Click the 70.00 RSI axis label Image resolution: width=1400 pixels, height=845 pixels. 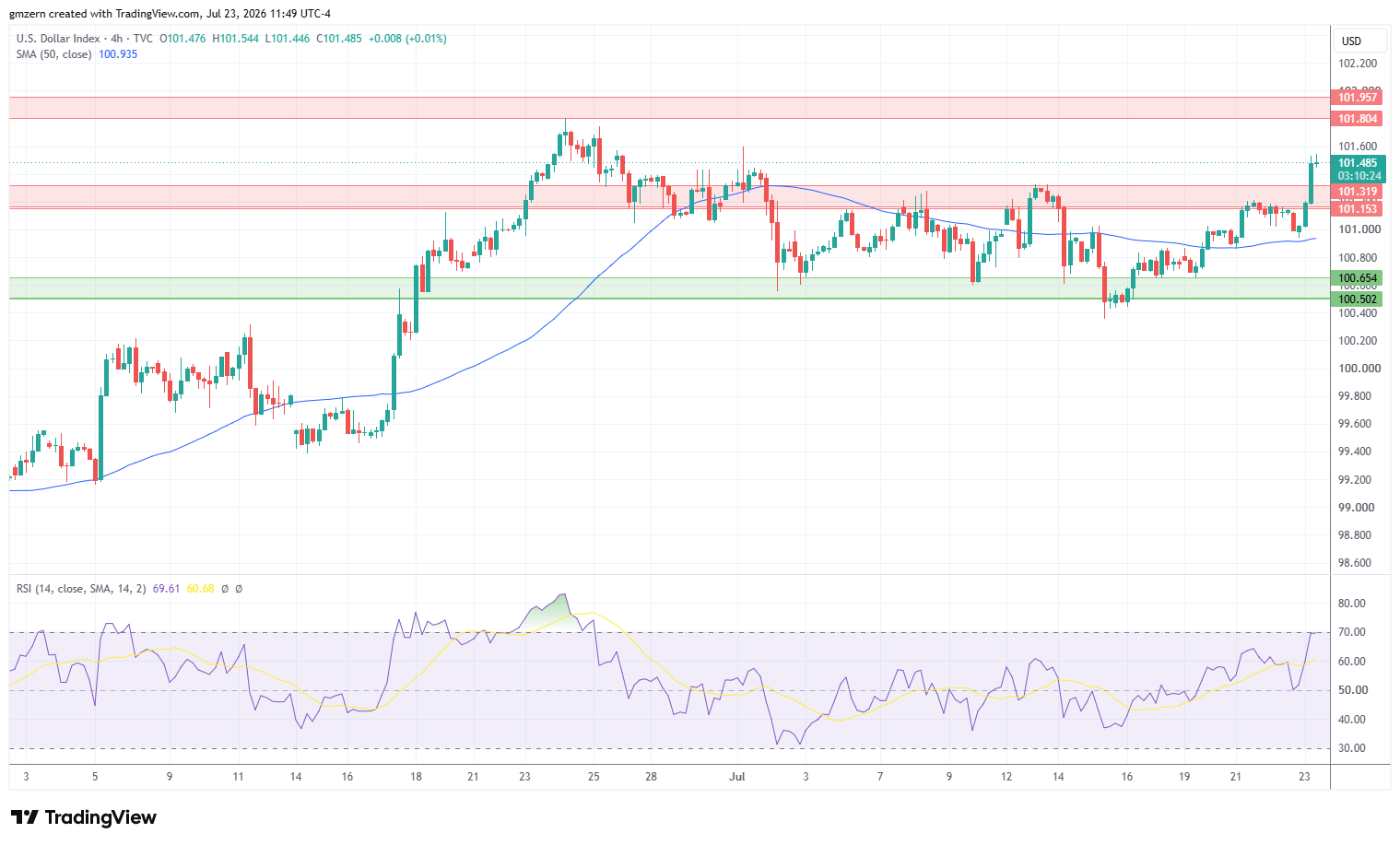1352,632
